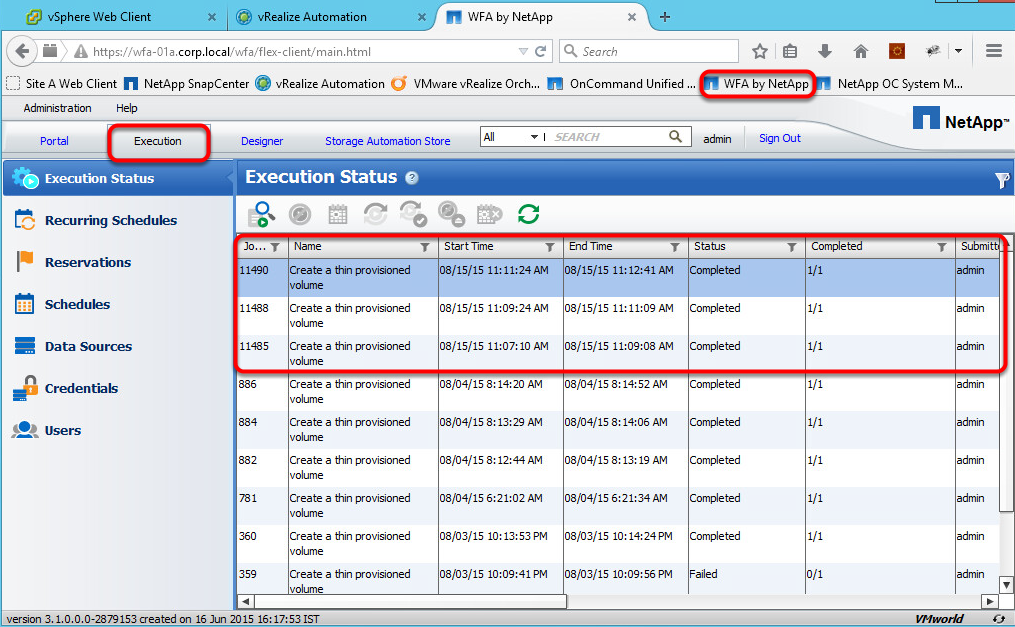This screenshot has width=1015, height=627.
Task: Click the reschedule calendar toolbar icon
Action: pyautogui.click(x=338, y=214)
